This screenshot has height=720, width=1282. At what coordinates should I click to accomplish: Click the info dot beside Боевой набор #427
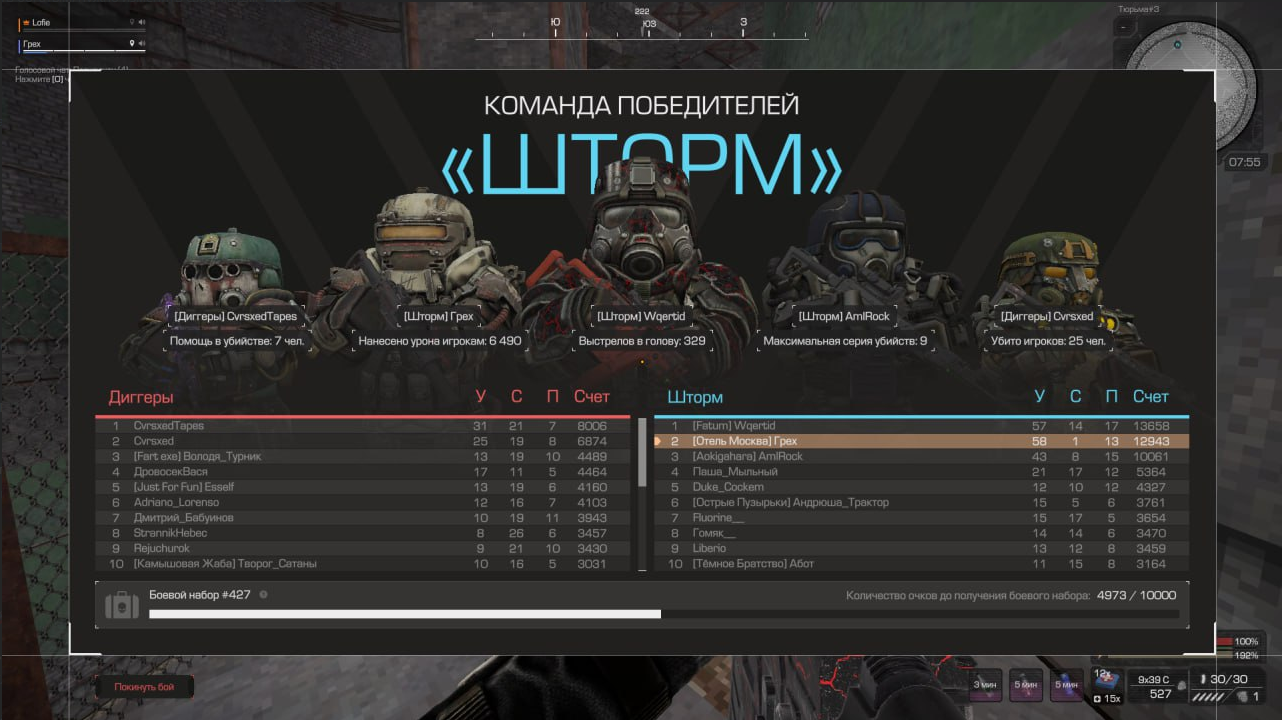263,595
